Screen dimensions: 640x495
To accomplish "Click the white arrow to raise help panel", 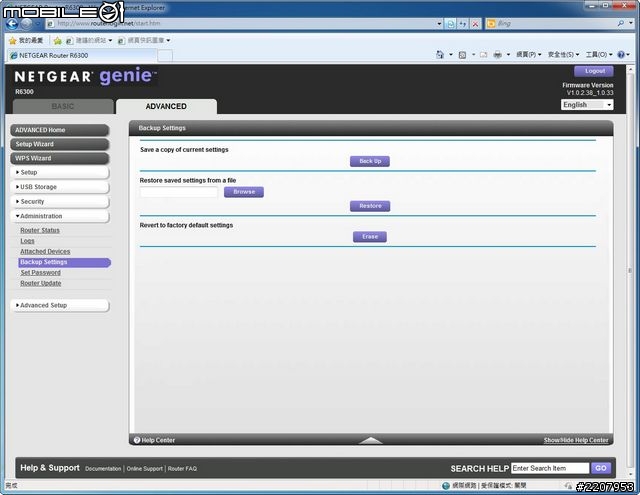I will (371, 440).
